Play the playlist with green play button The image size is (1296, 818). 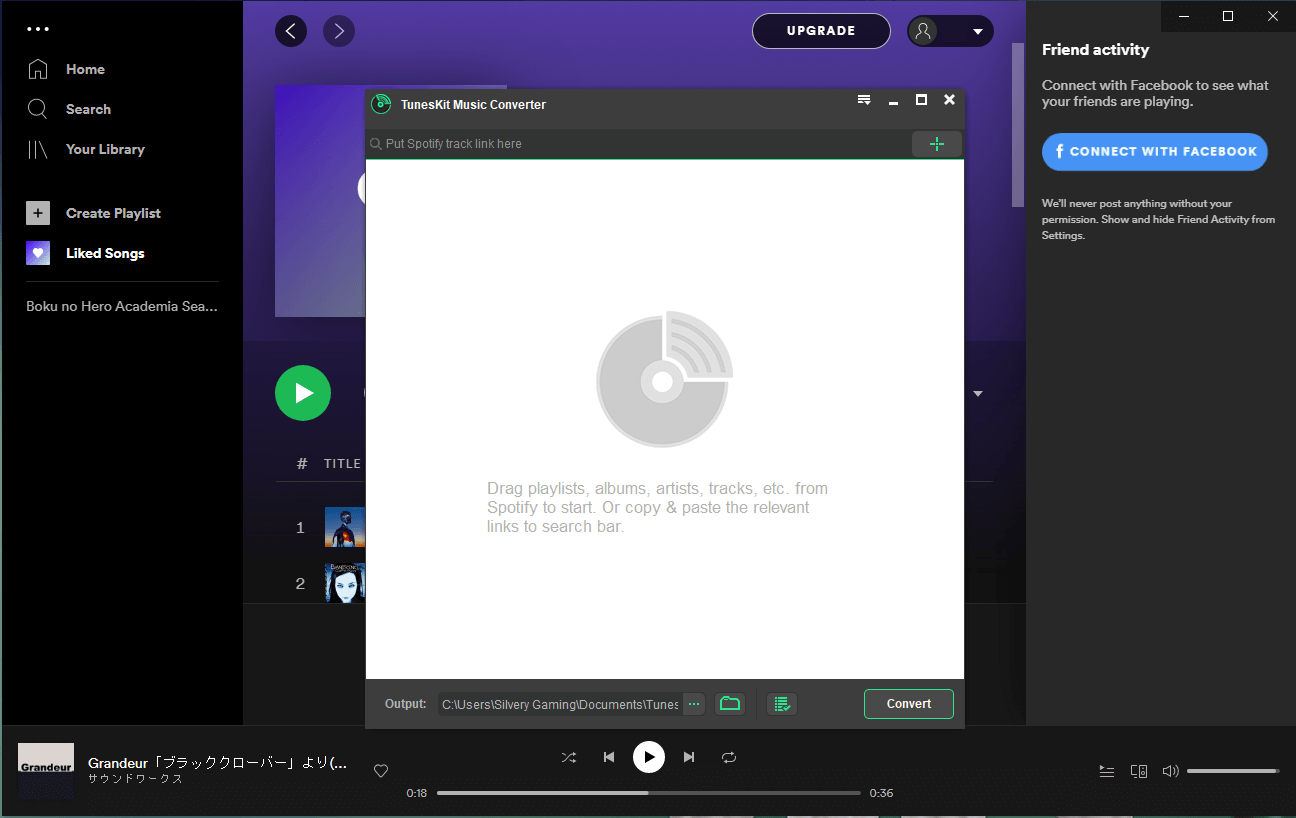pos(303,393)
